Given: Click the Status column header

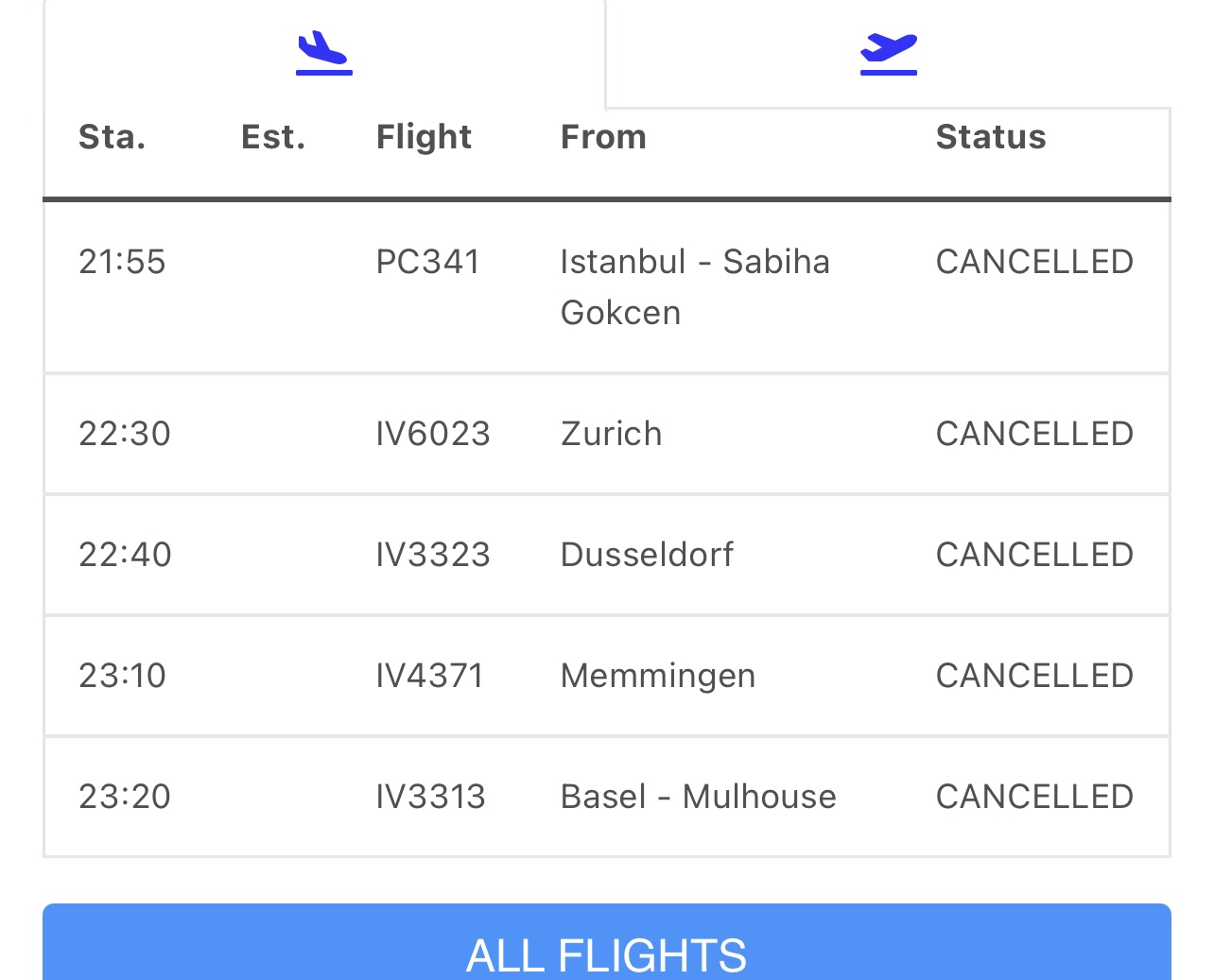Looking at the screenshot, I should point(991,137).
